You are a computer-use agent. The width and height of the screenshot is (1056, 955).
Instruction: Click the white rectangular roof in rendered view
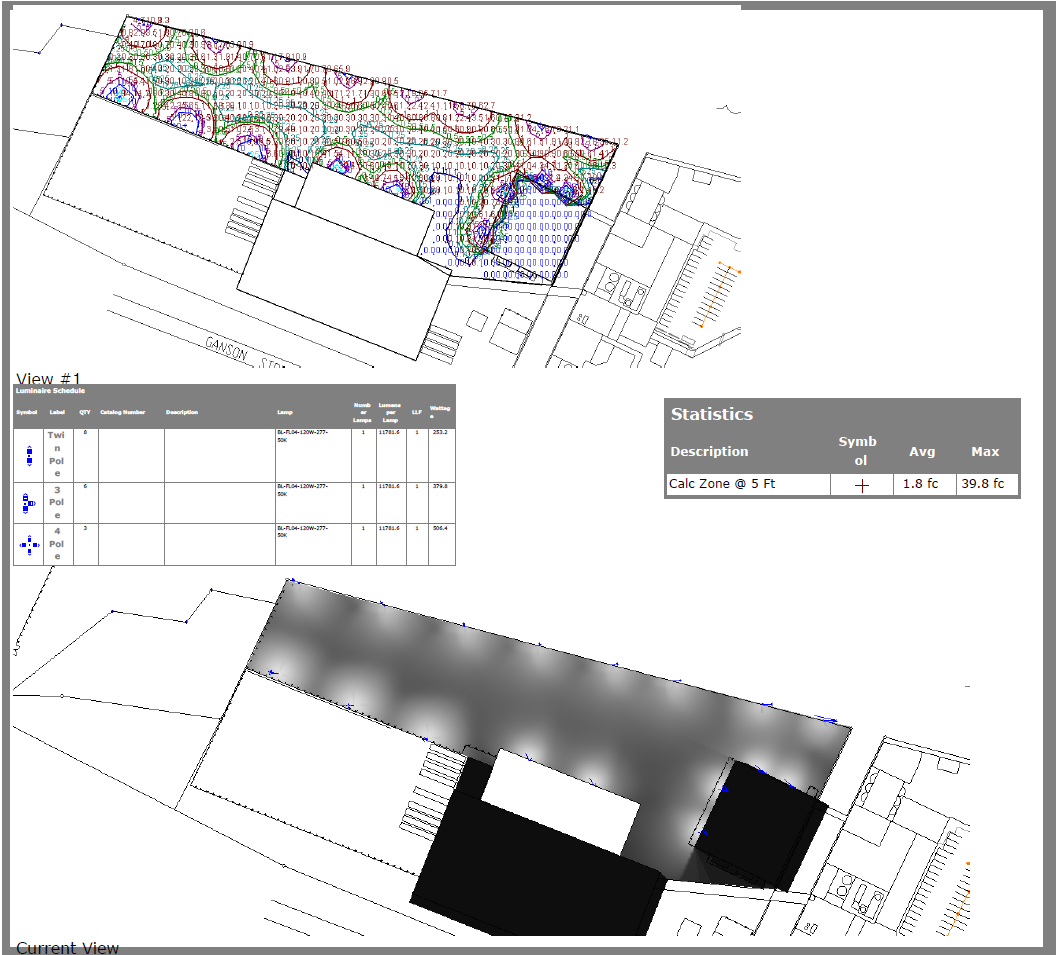pos(560,800)
